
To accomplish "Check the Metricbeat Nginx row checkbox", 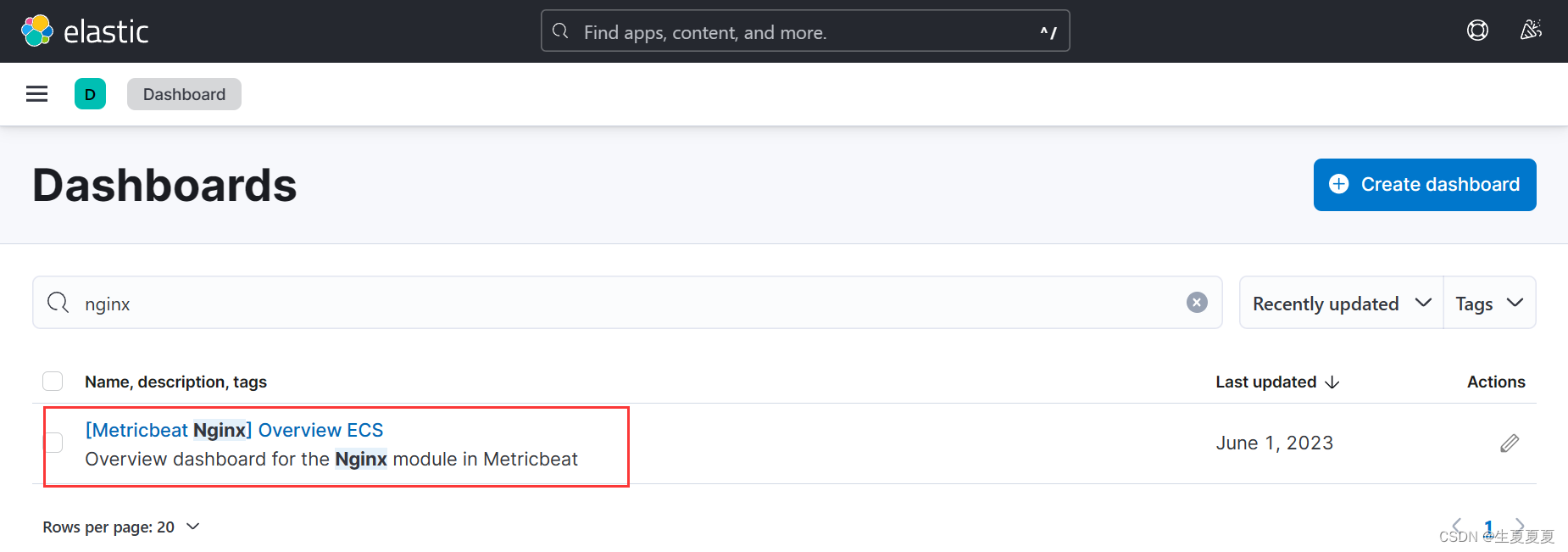I will [x=53, y=443].
